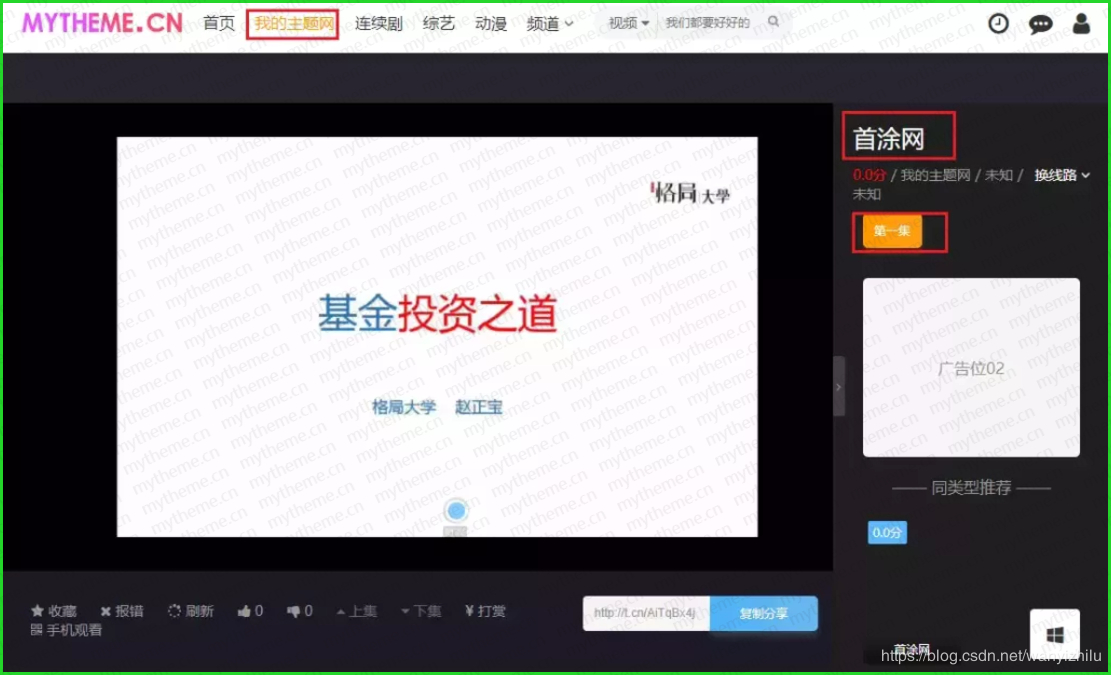The width and height of the screenshot is (1111, 675).
Task: Click the search box text field
Action: [712, 23]
